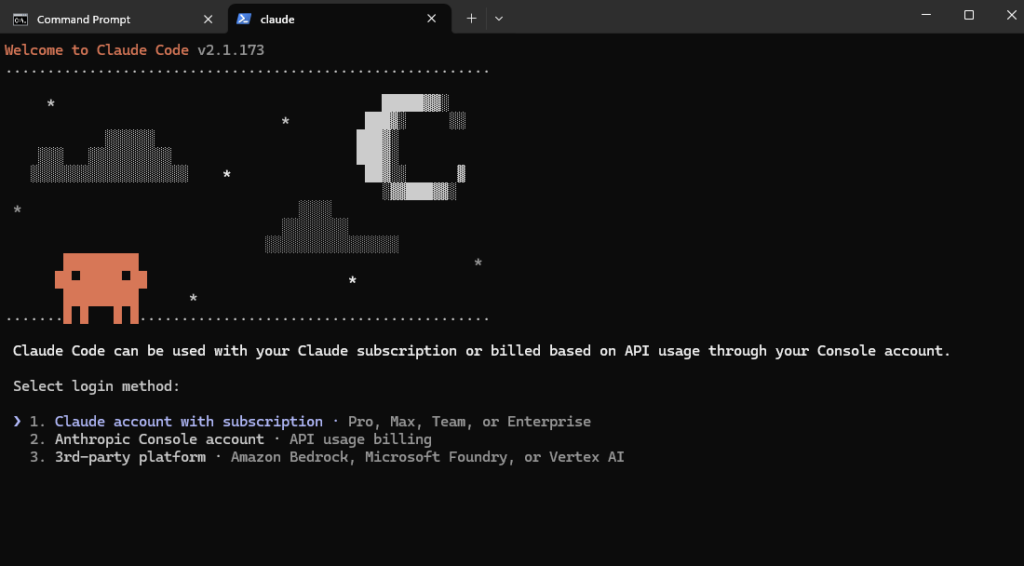Image resolution: width=1024 pixels, height=566 pixels.
Task: Minimize the terminal window
Action: click(926, 15)
